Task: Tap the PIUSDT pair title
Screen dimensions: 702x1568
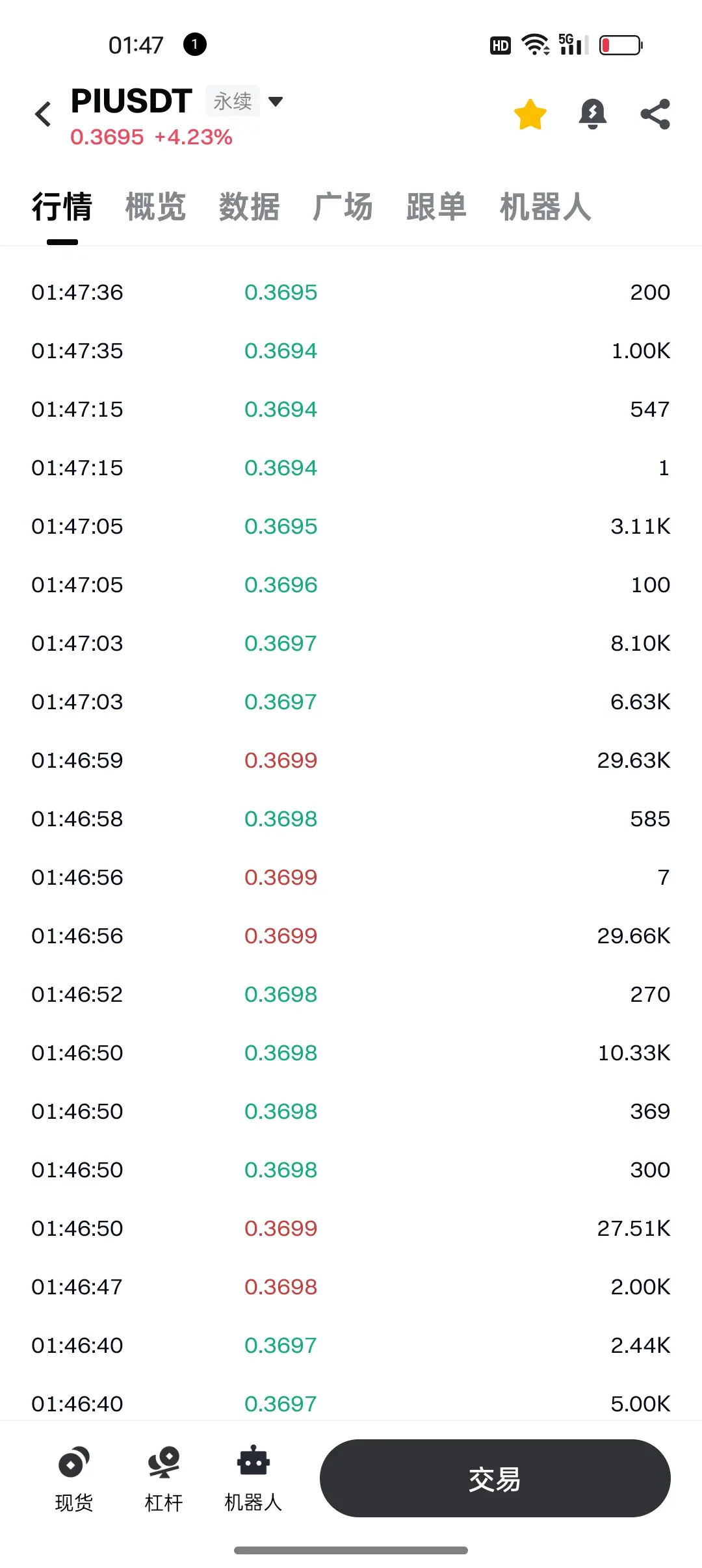Action: tap(131, 101)
